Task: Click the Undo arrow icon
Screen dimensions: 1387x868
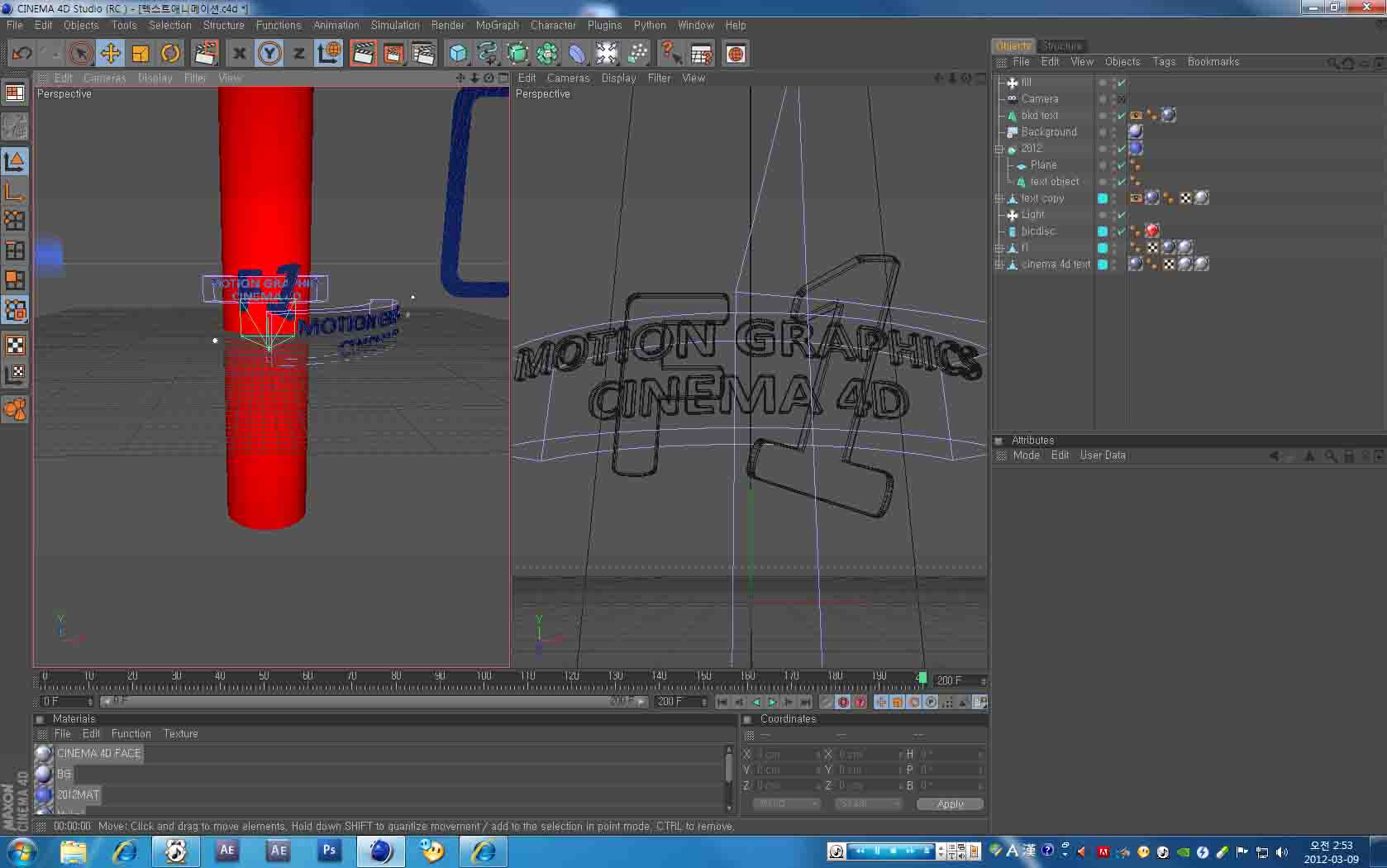Action: [22, 54]
